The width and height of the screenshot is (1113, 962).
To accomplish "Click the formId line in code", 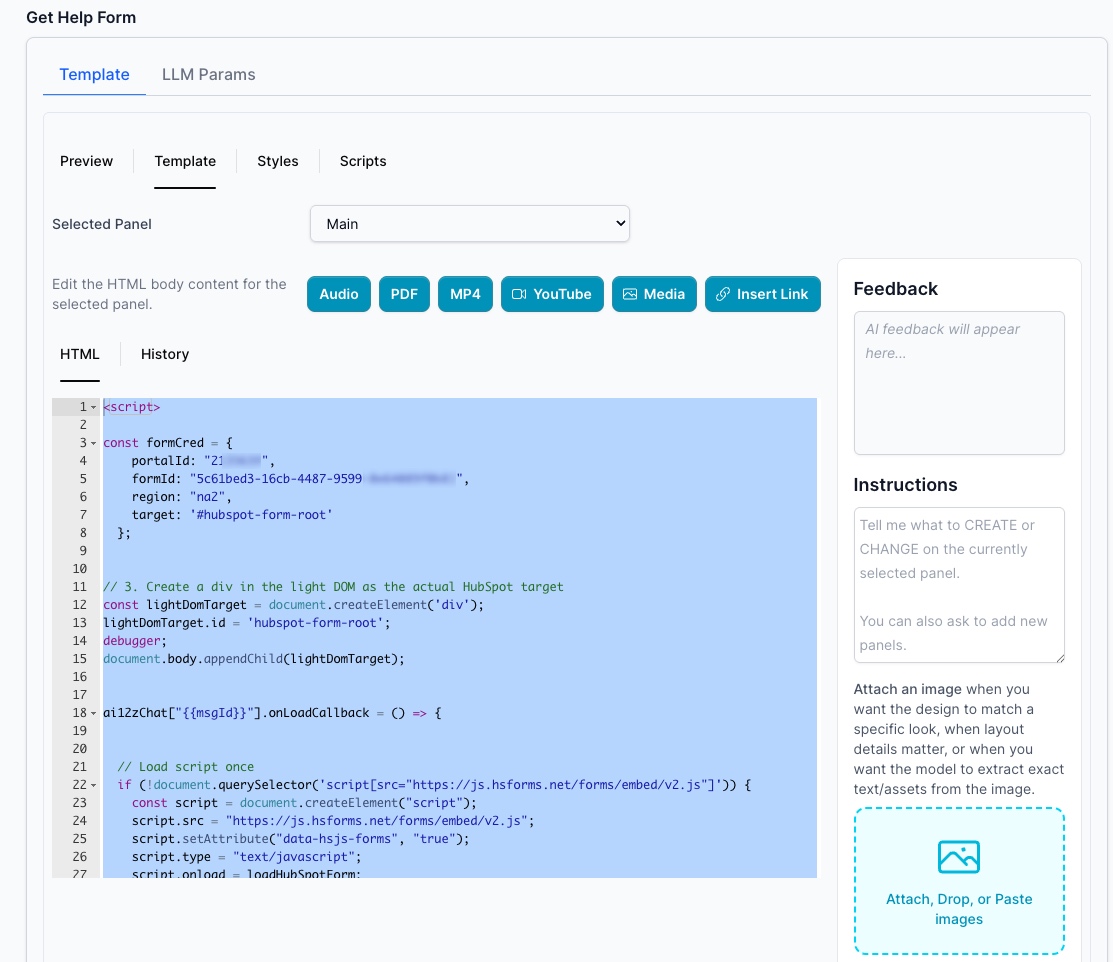I will (x=300, y=479).
